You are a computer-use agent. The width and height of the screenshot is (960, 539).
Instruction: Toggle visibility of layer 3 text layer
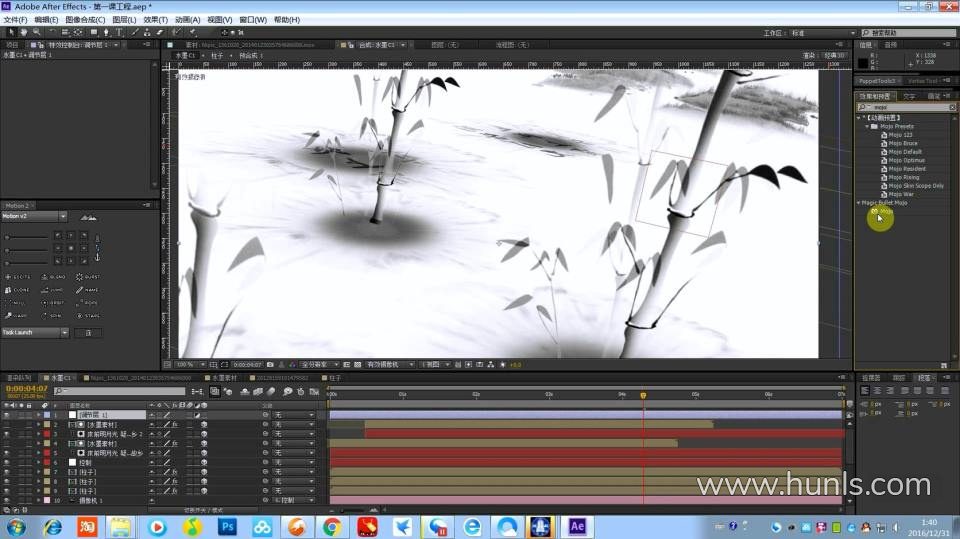click(6, 434)
